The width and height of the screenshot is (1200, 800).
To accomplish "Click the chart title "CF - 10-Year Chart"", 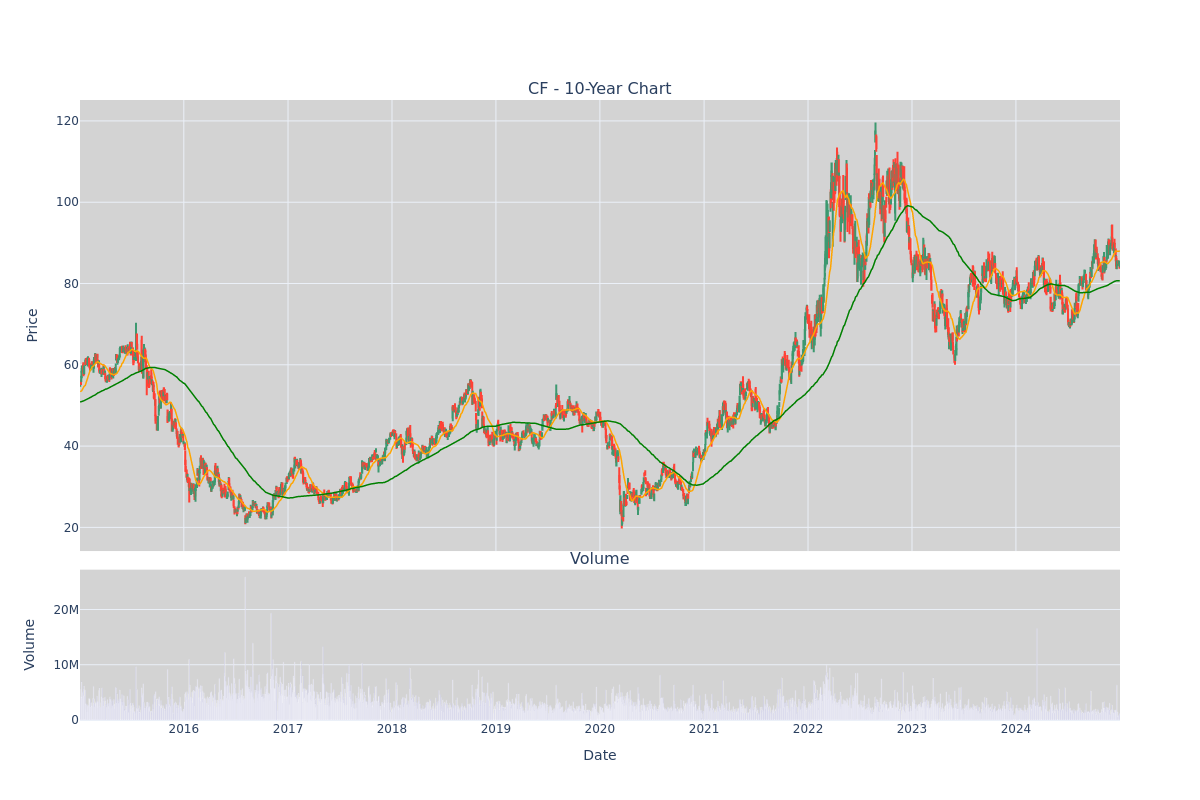I will click(x=600, y=89).
